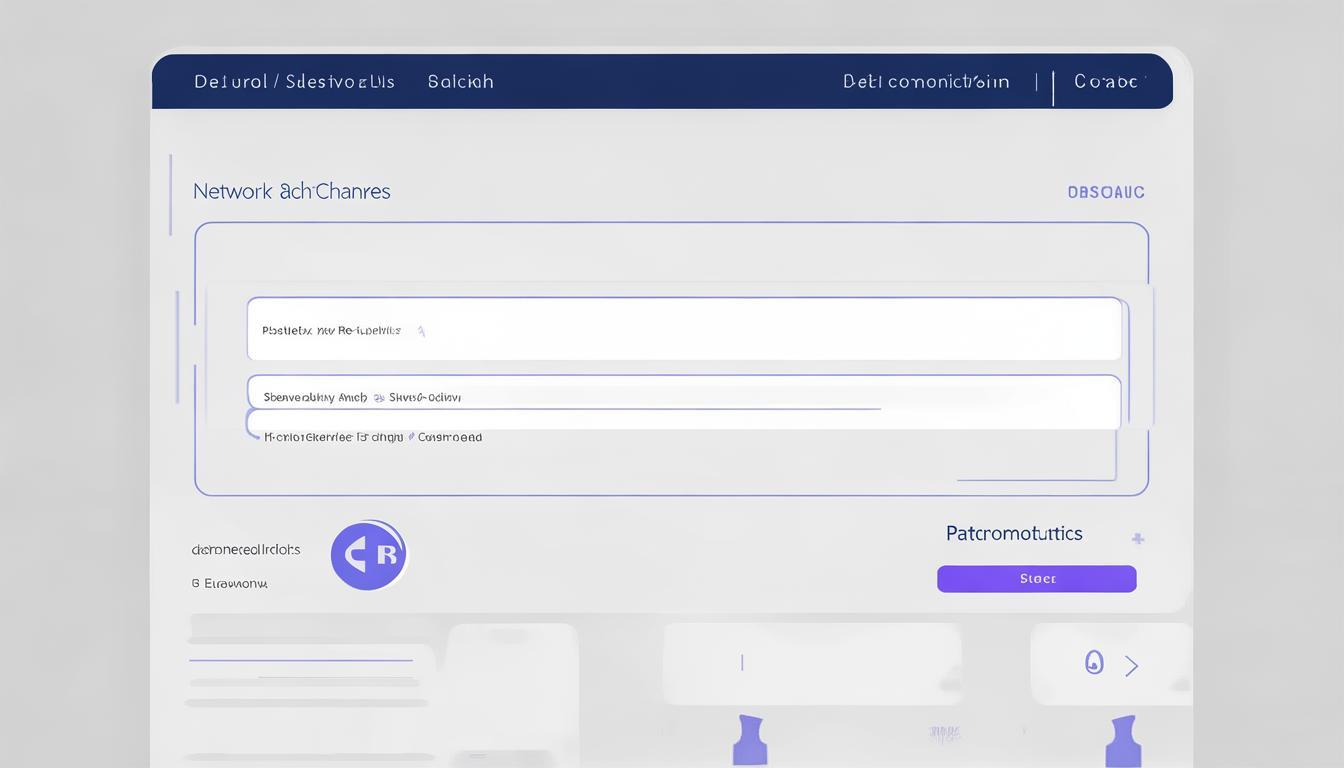Click the DBSOAUC link
Viewport: 1344px width, 768px height.
tap(1105, 192)
